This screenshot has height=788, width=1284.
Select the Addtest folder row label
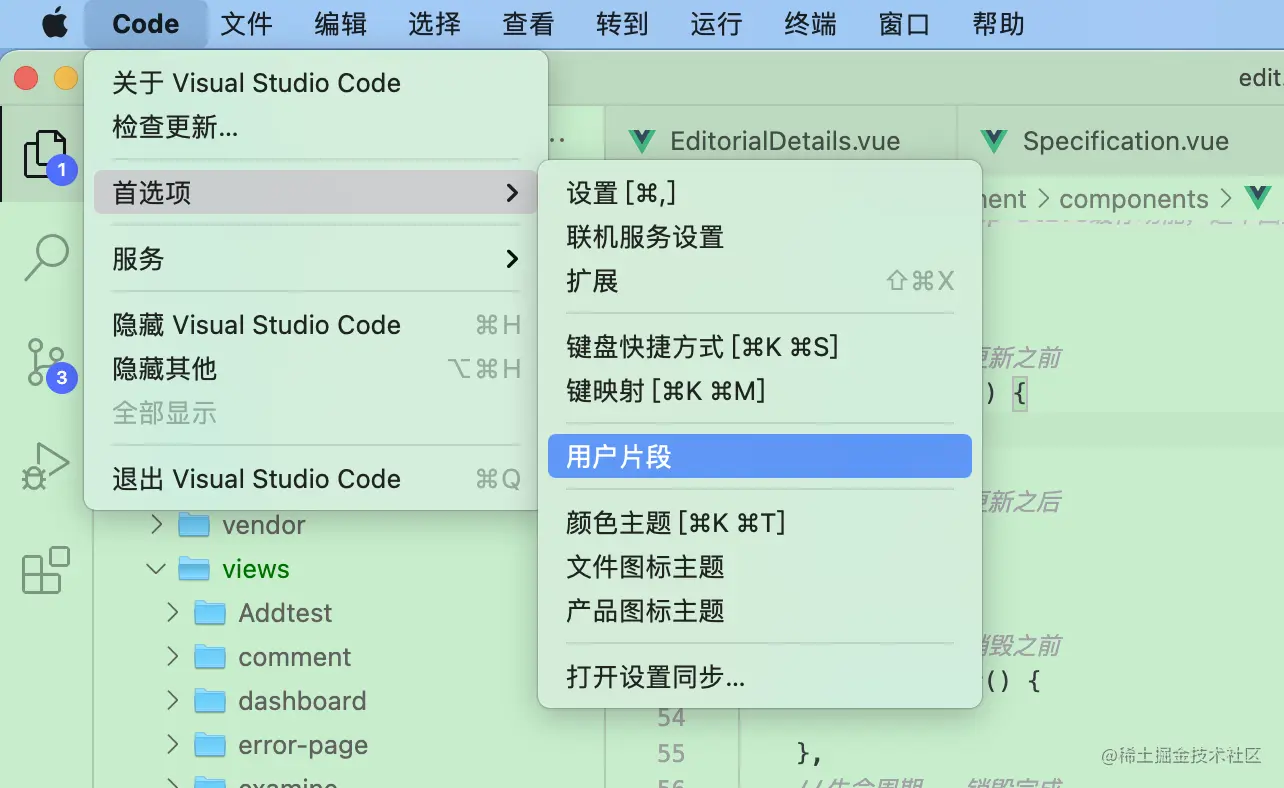point(285,613)
